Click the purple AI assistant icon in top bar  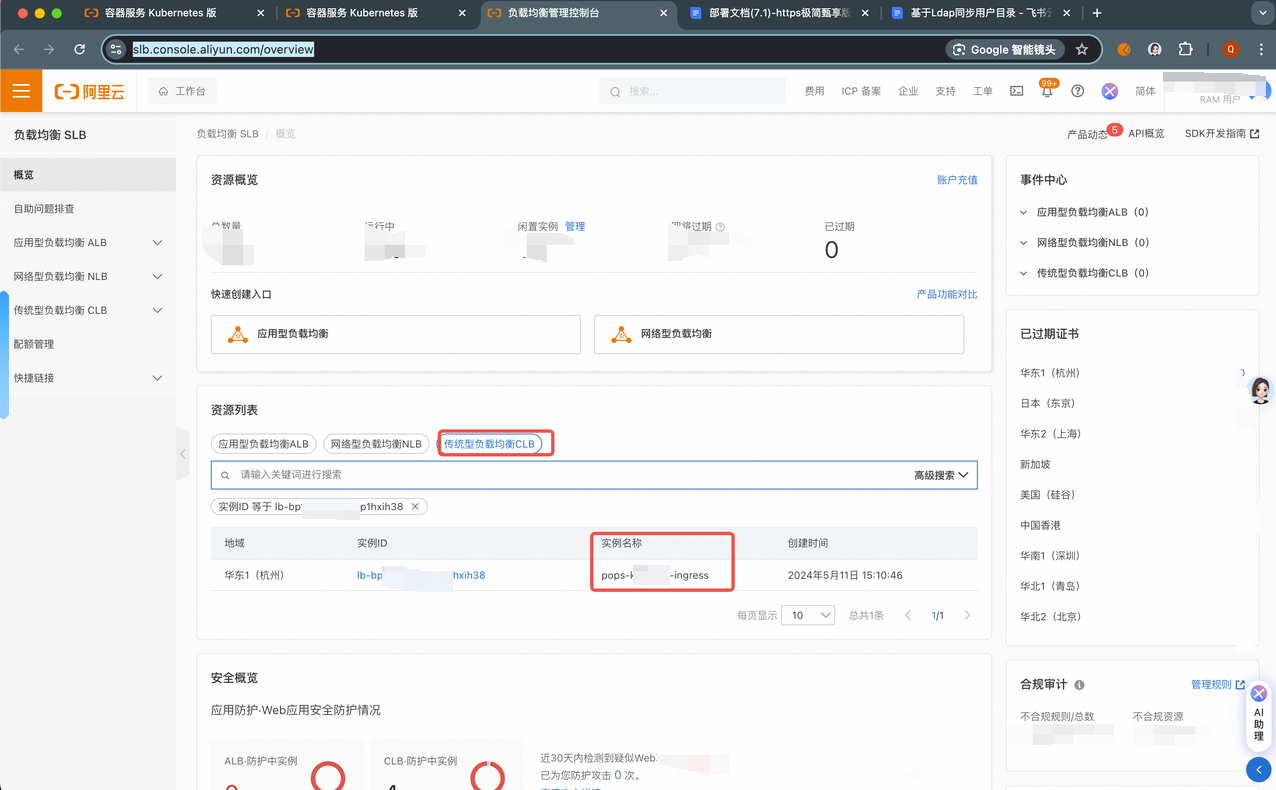click(1109, 91)
